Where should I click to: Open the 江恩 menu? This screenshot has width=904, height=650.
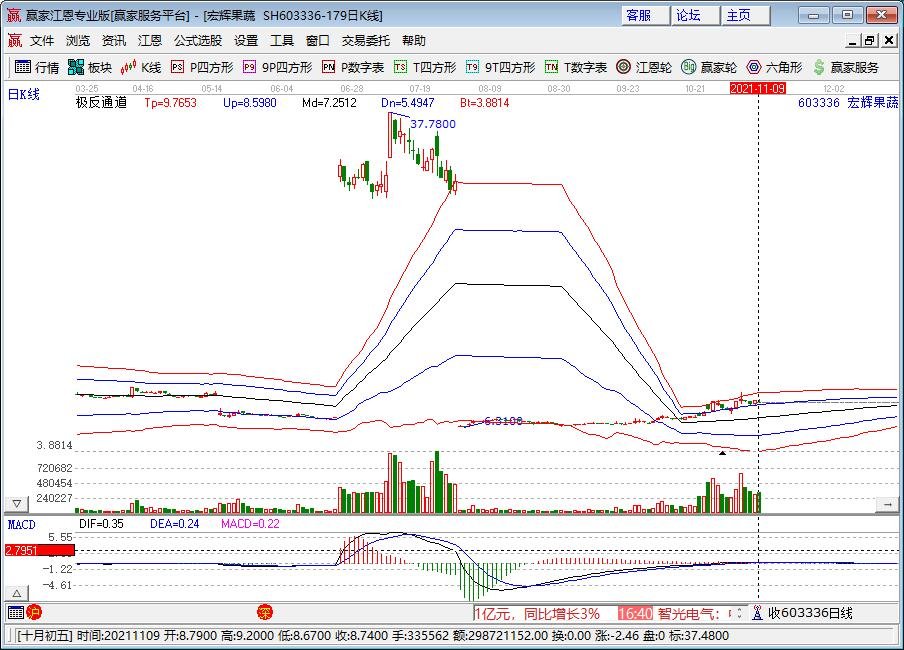click(x=150, y=40)
